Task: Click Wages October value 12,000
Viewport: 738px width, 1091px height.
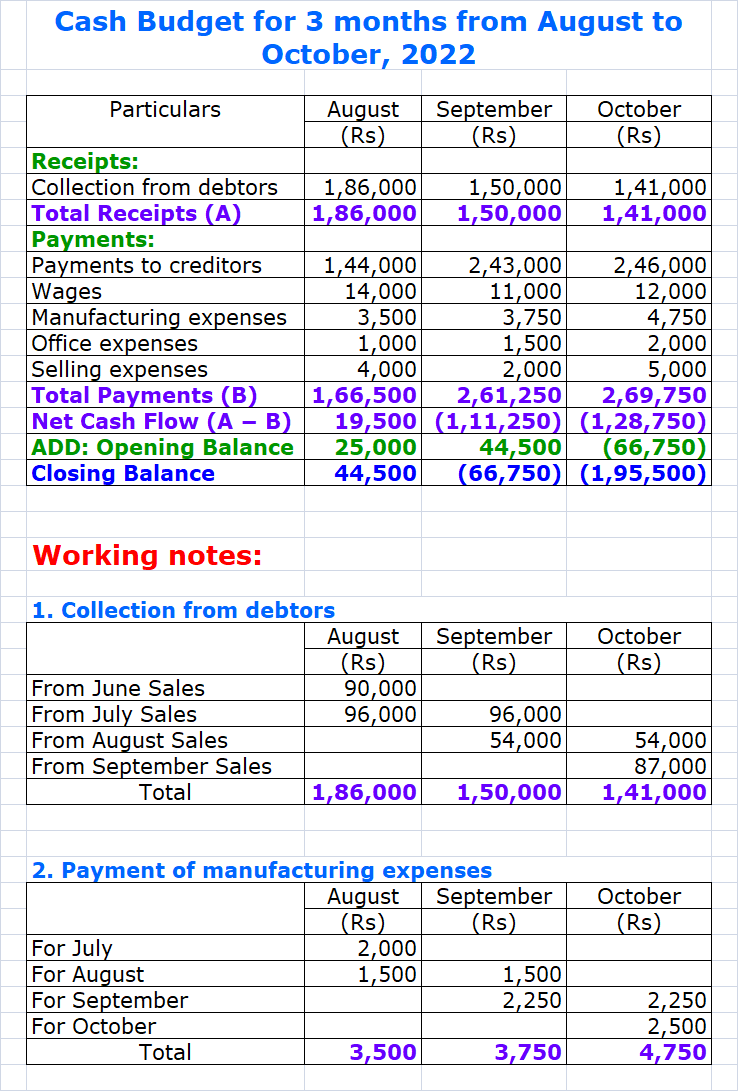Action: (x=671, y=292)
